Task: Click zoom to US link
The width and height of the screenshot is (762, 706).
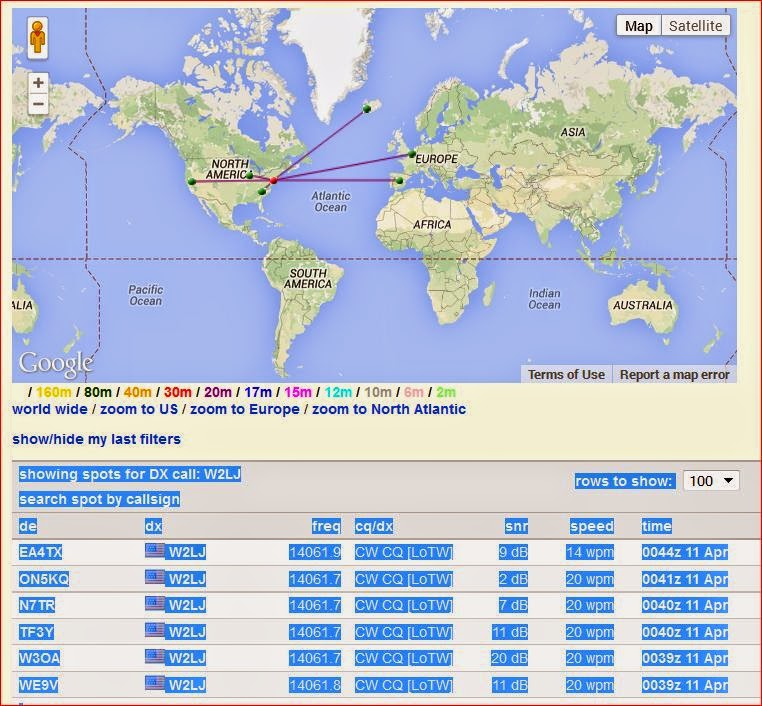Action: [x=139, y=409]
